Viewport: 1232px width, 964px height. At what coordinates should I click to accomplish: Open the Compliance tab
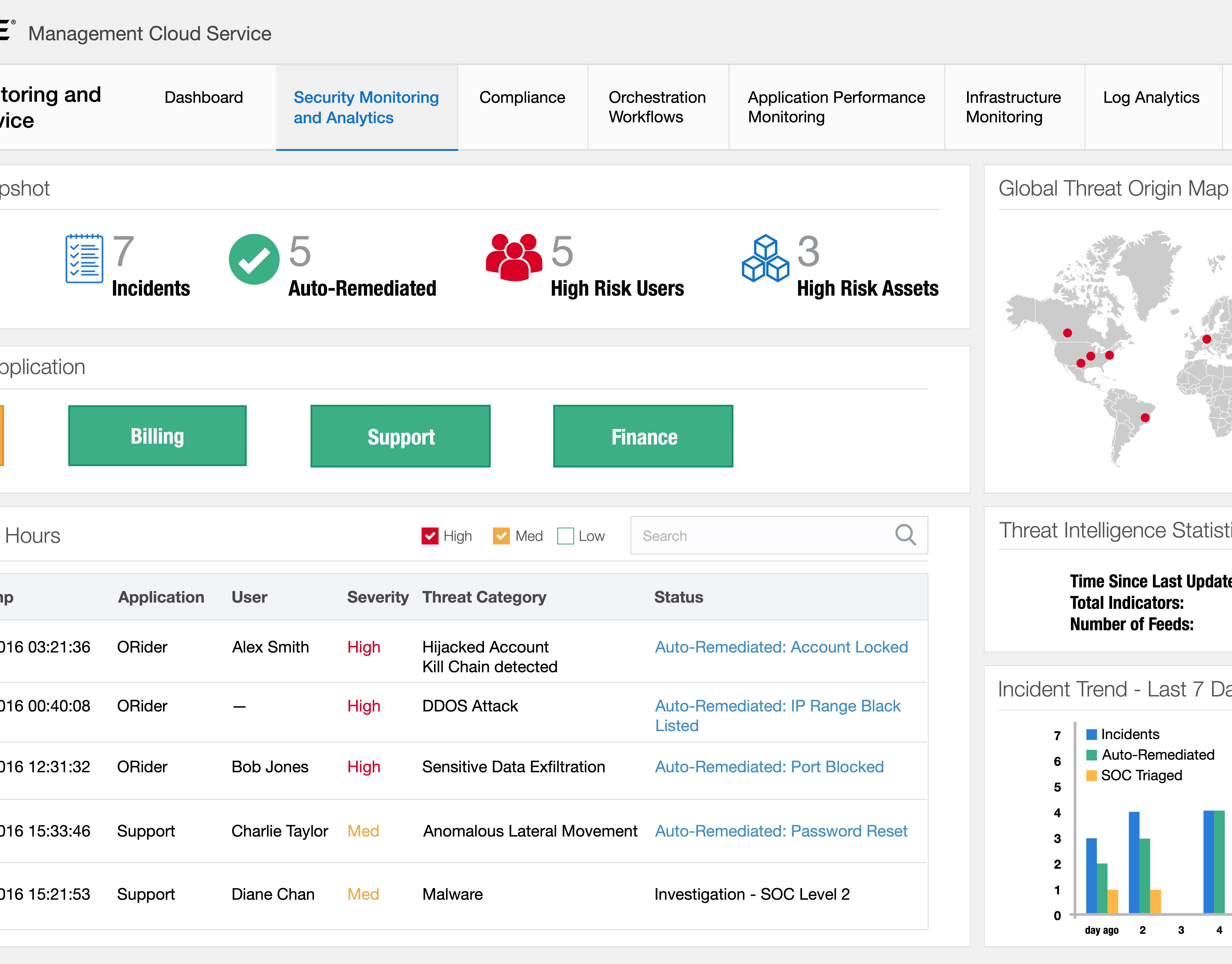522,98
